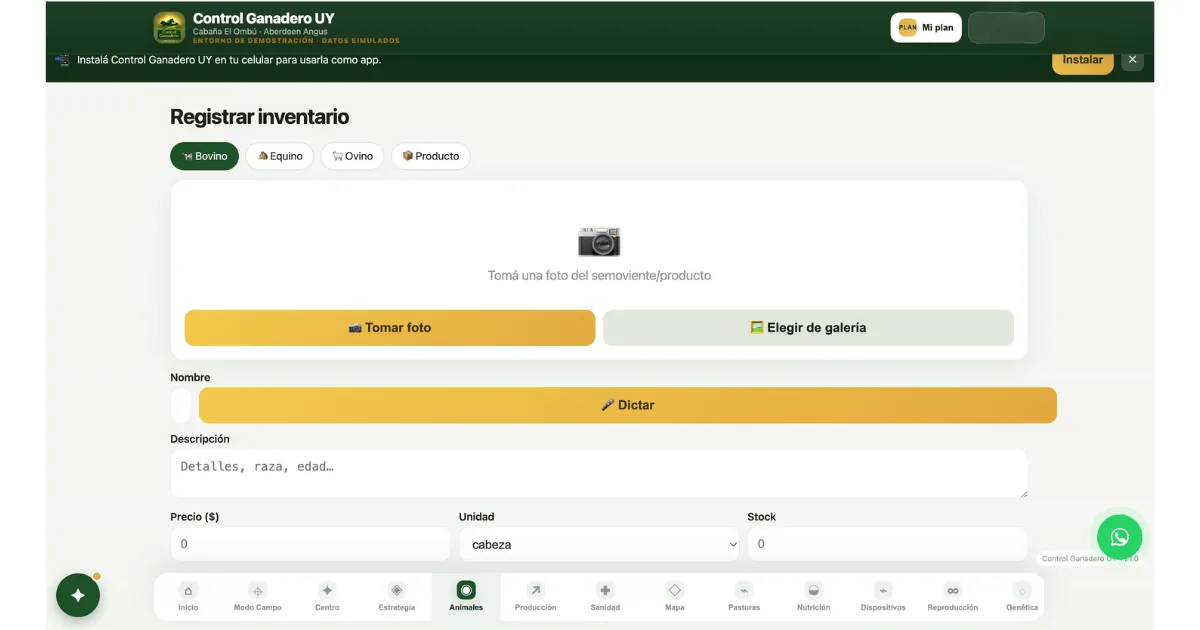Dismiss the install app banner

[x=1132, y=60]
